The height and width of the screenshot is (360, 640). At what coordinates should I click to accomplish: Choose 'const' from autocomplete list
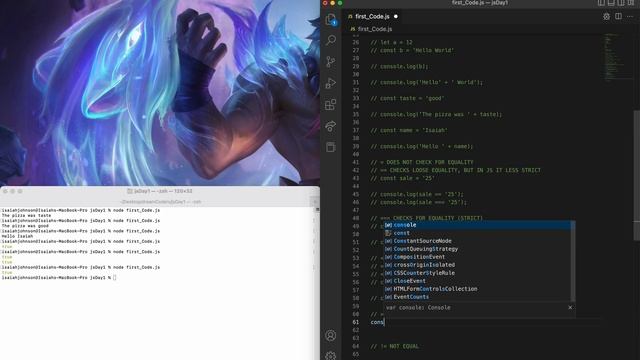click(478, 233)
